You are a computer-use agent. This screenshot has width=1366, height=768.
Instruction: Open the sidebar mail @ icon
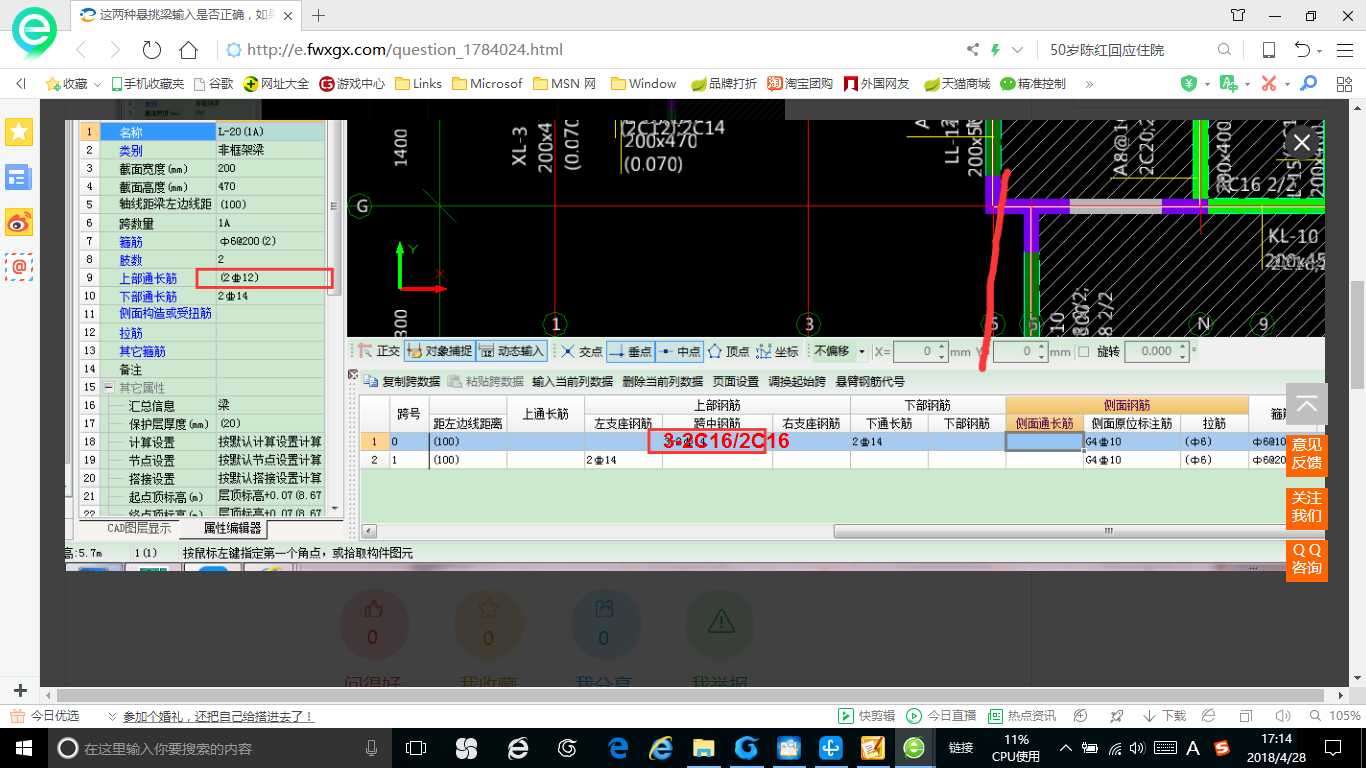tap(19, 266)
